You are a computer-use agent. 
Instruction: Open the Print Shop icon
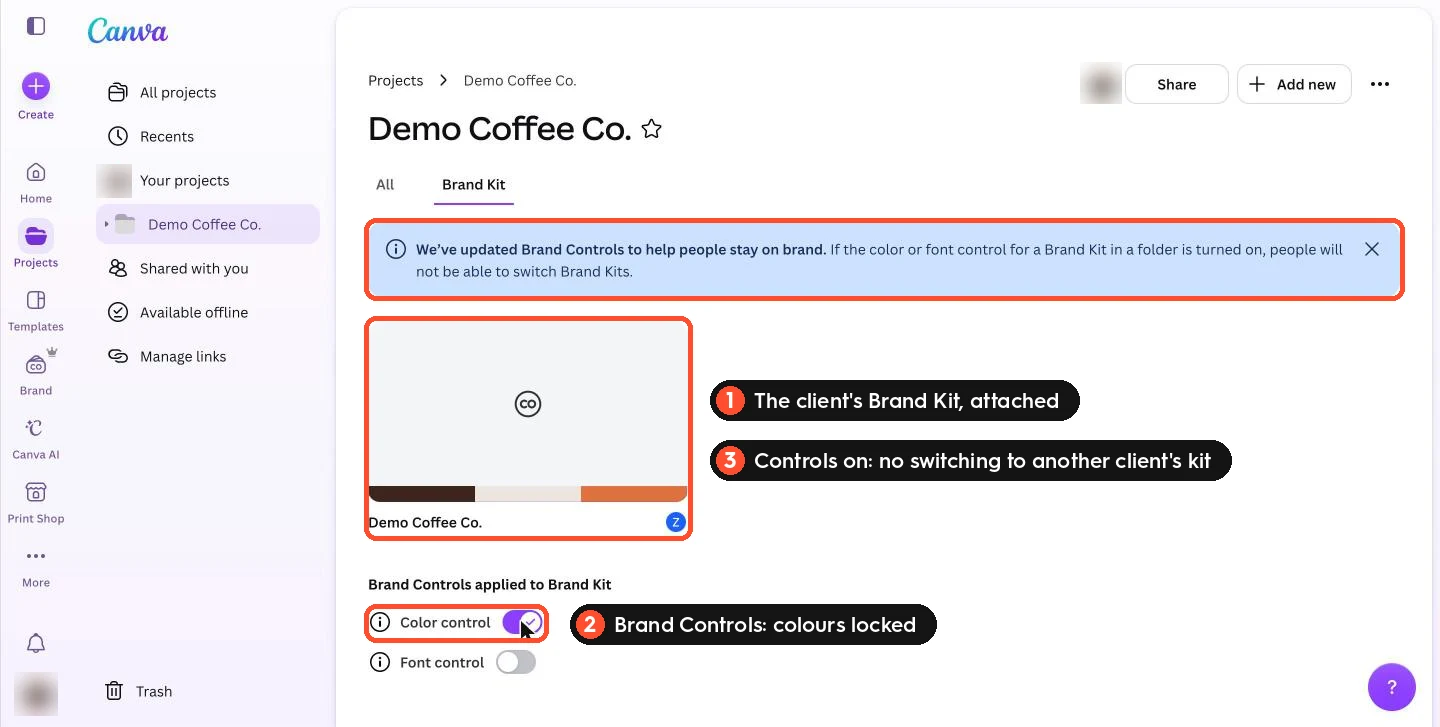(36, 502)
